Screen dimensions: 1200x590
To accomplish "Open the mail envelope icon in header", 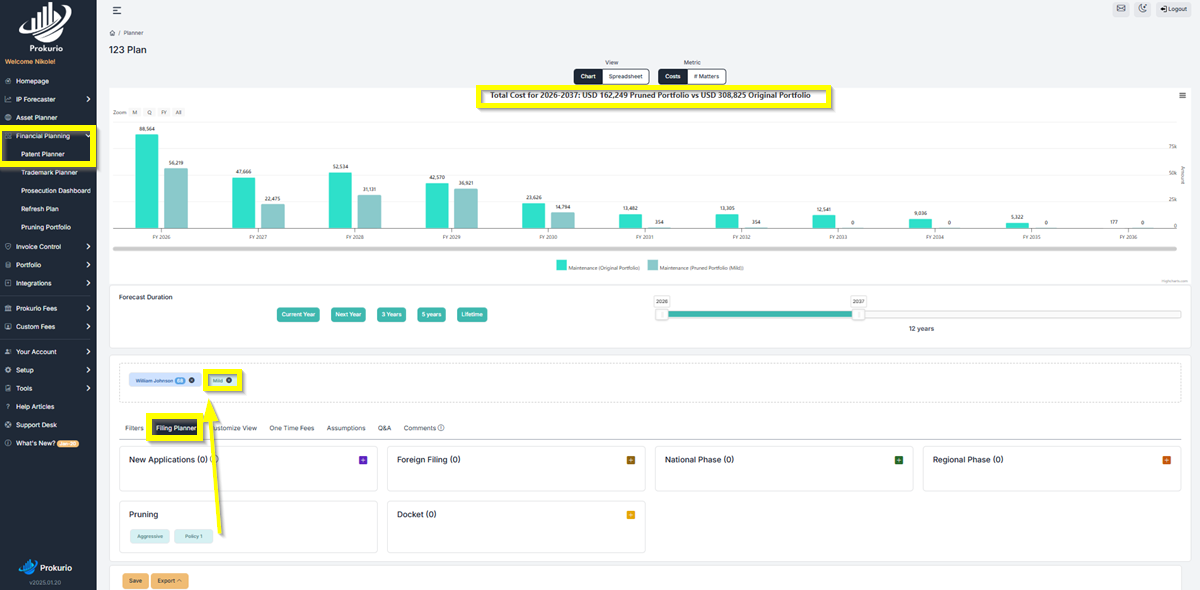I will [1121, 9].
